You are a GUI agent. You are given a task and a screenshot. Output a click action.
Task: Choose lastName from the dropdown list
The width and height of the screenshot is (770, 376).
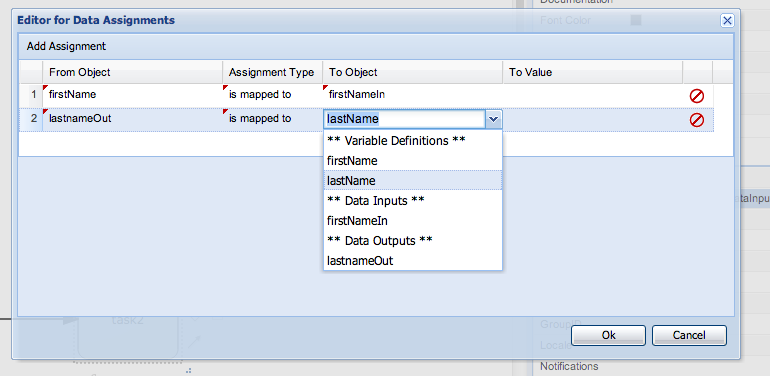(412, 181)
